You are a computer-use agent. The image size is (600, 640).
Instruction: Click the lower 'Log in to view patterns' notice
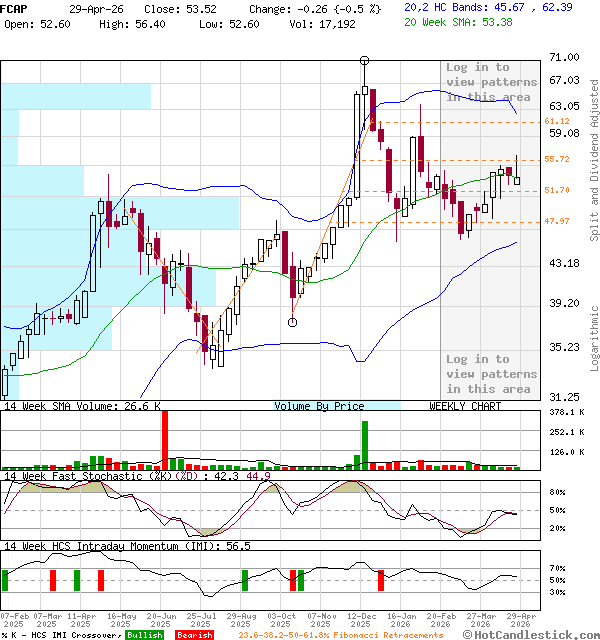pos(491,374)
